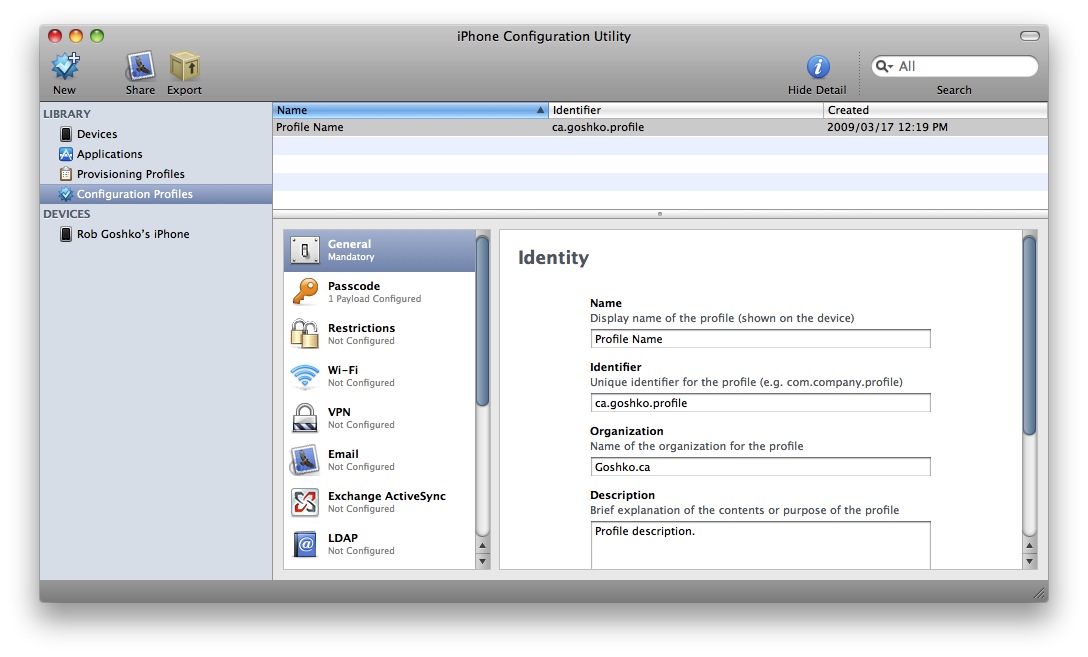Click the Export box icon
Screen dimensions: 1088x657
185,67
